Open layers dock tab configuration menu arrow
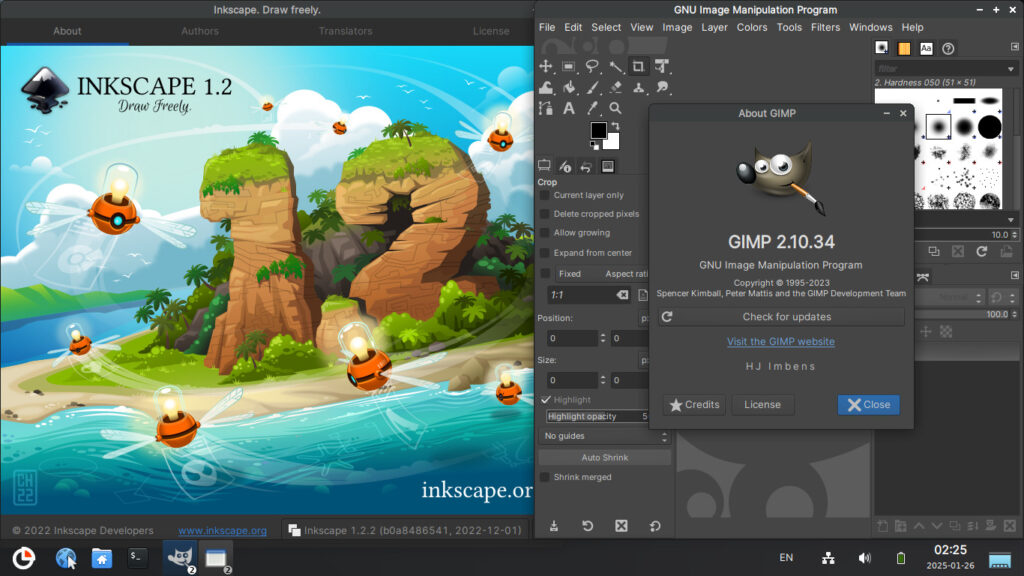Viewport: 1024px width, 576px height. (x=1014, y=276)
